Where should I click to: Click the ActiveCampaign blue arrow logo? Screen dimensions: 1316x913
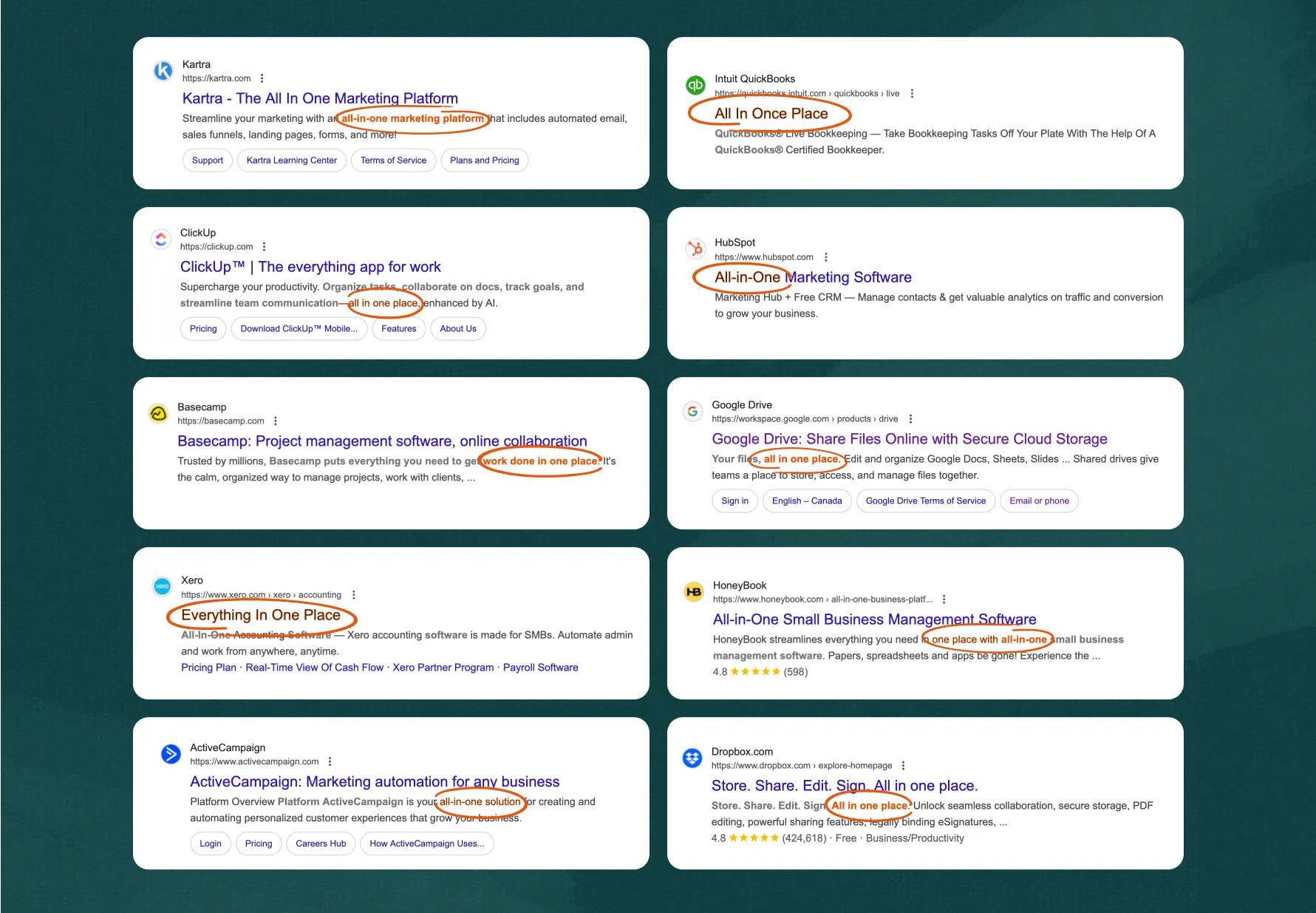pyautogui.click(x=171, y=754)
